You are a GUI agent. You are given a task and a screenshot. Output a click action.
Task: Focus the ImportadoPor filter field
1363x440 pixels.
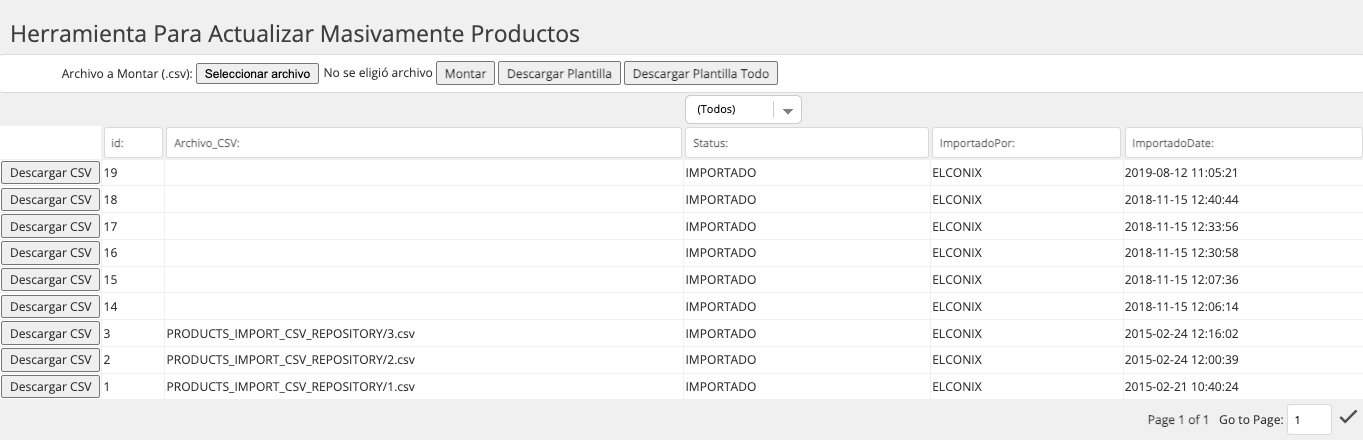[x=1025, y=143]
